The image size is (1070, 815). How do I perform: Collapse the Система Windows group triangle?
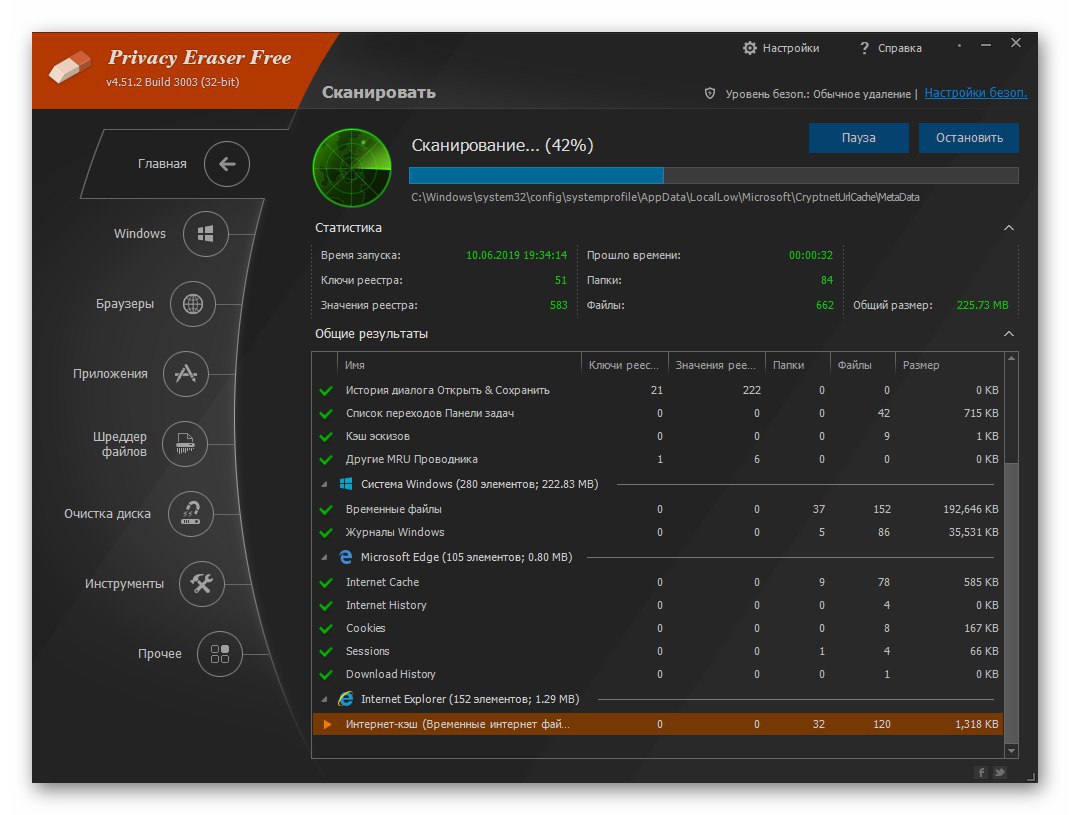click(324, 485)
